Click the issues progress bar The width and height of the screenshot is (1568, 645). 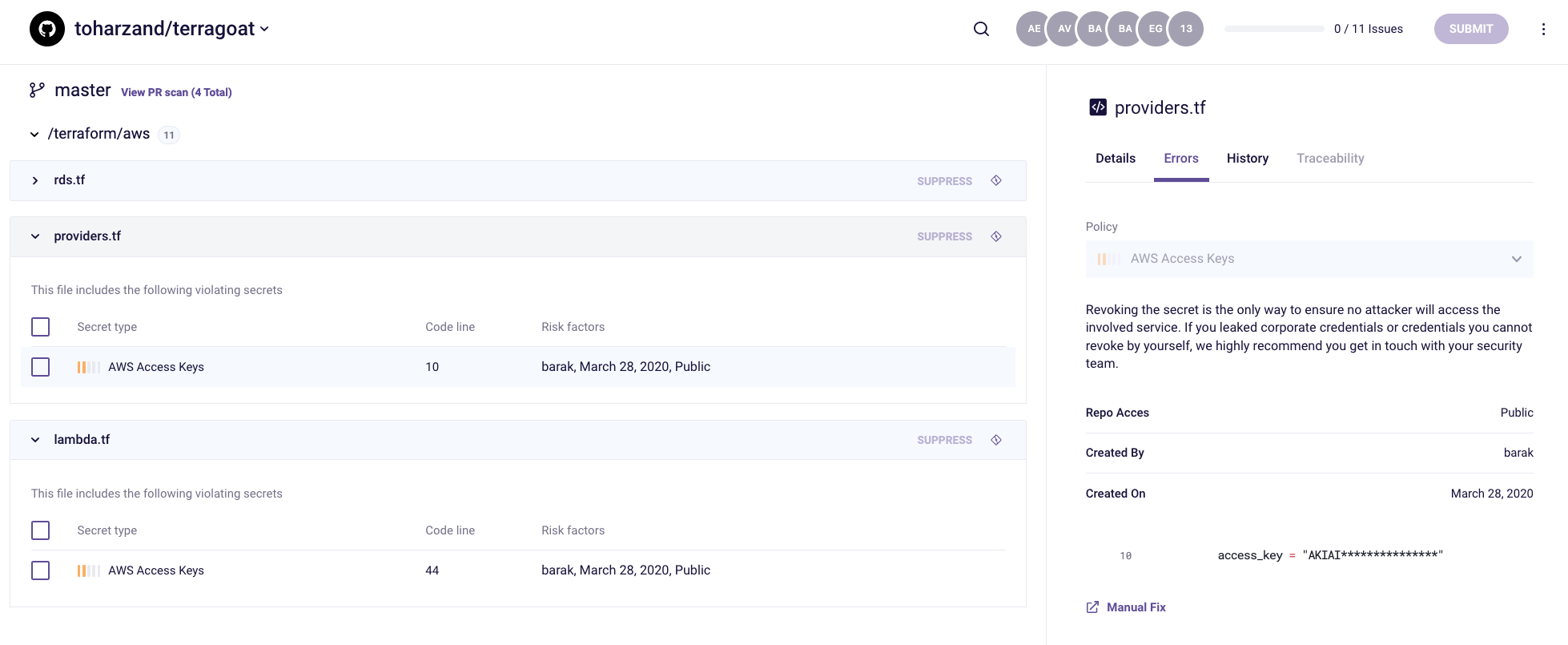pyautogui.click(x=1274, y=29)
